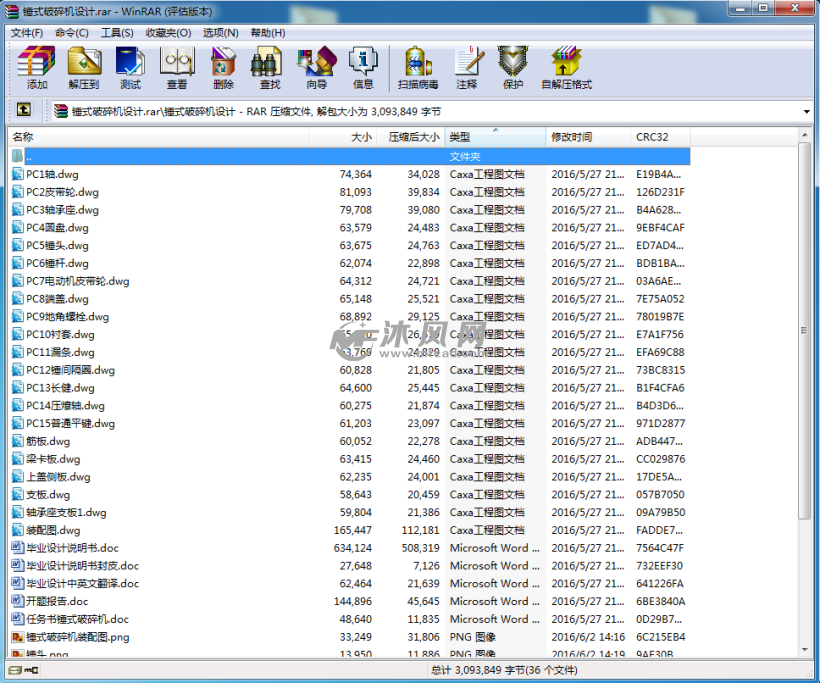This screenshot has height=683, width=820.
Task: Open the Options (选项) menu
Action: point(220,33)
